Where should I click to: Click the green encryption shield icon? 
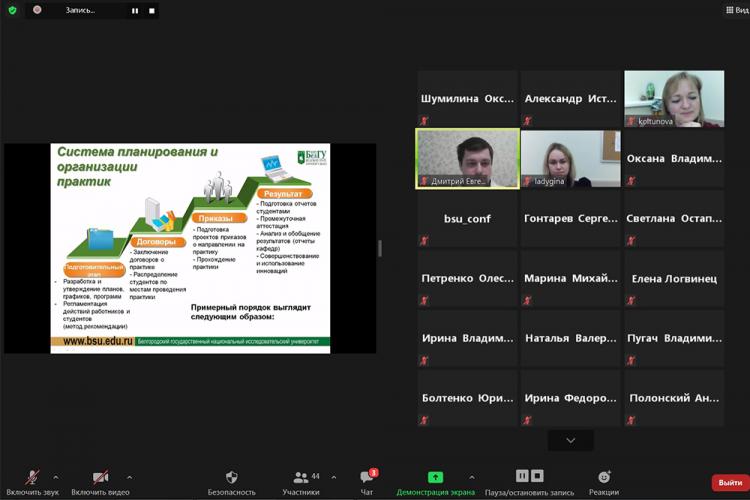click(x=12, y=10)
